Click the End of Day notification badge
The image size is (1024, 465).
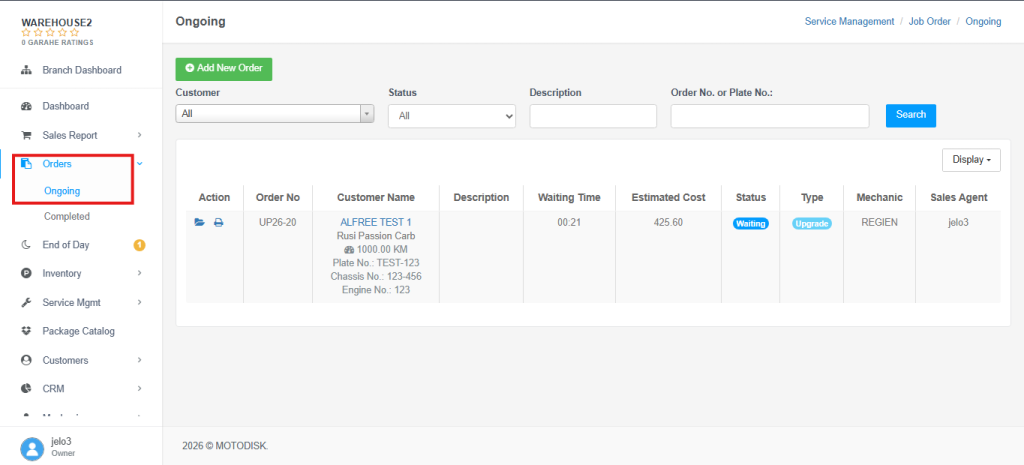tap(139, 246)
